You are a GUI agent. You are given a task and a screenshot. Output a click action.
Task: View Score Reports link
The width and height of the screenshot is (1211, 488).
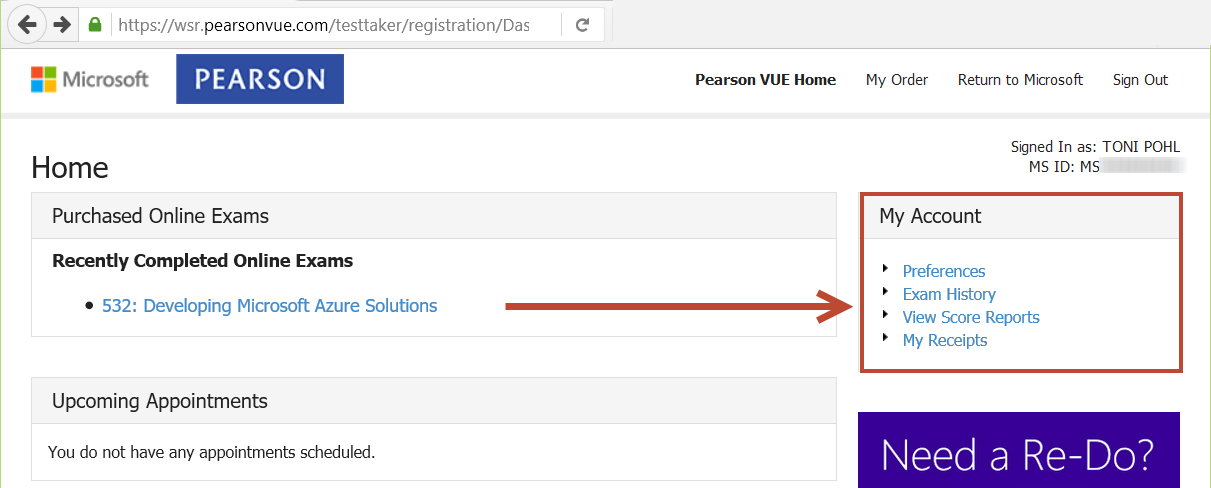click(971, 317)
